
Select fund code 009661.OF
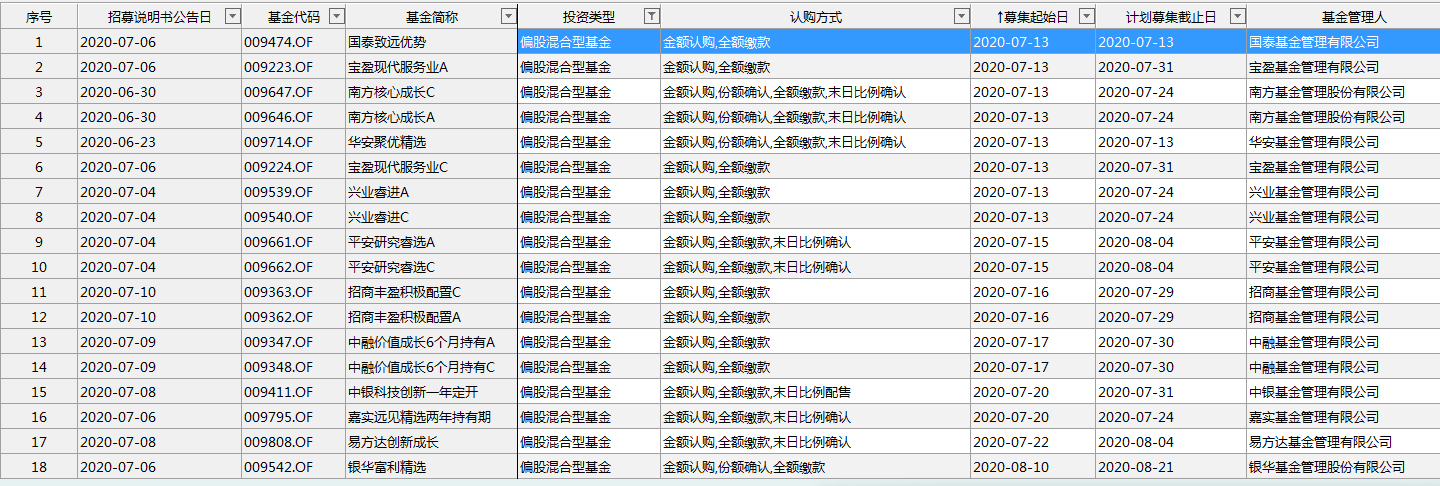(x=279, y=242)
